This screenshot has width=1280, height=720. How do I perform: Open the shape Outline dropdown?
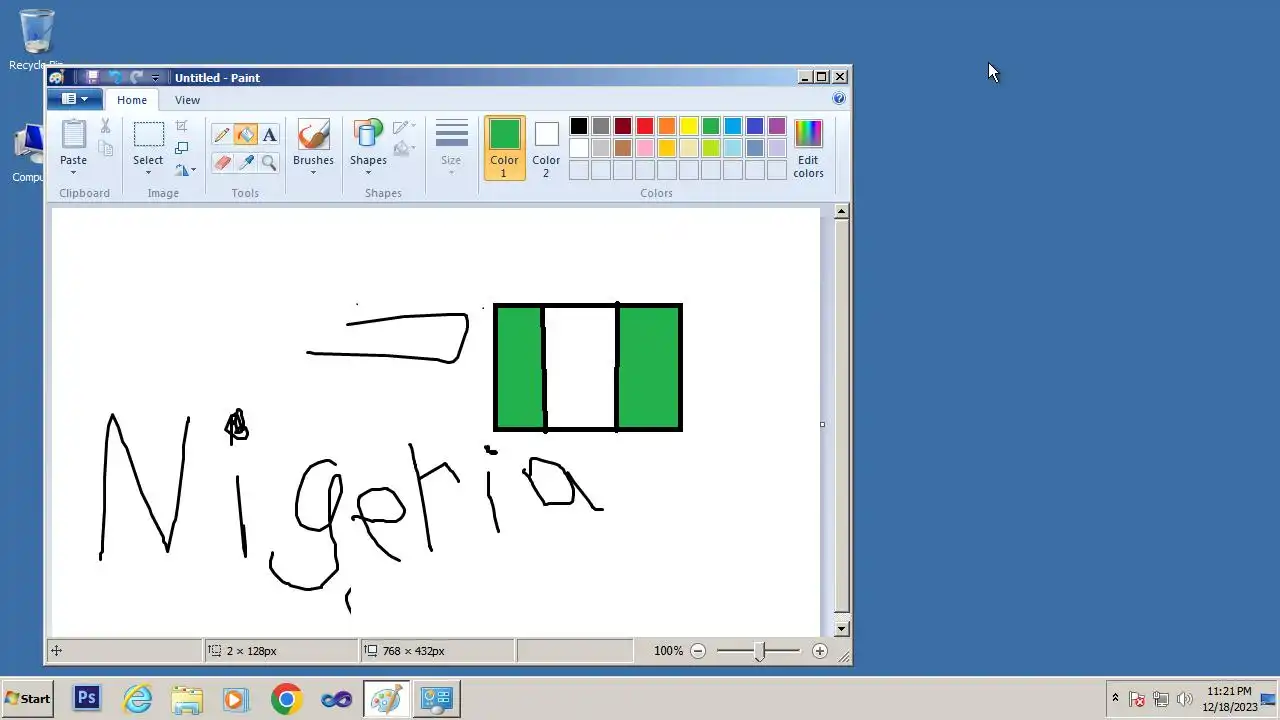coord(404,127)
